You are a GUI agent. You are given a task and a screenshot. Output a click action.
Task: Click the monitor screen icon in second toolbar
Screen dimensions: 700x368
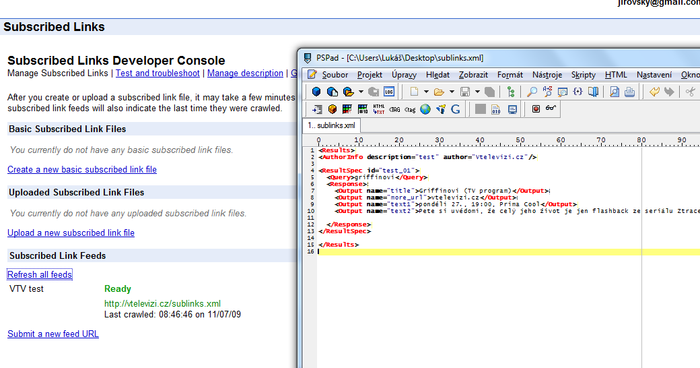(x=512, y=109)
